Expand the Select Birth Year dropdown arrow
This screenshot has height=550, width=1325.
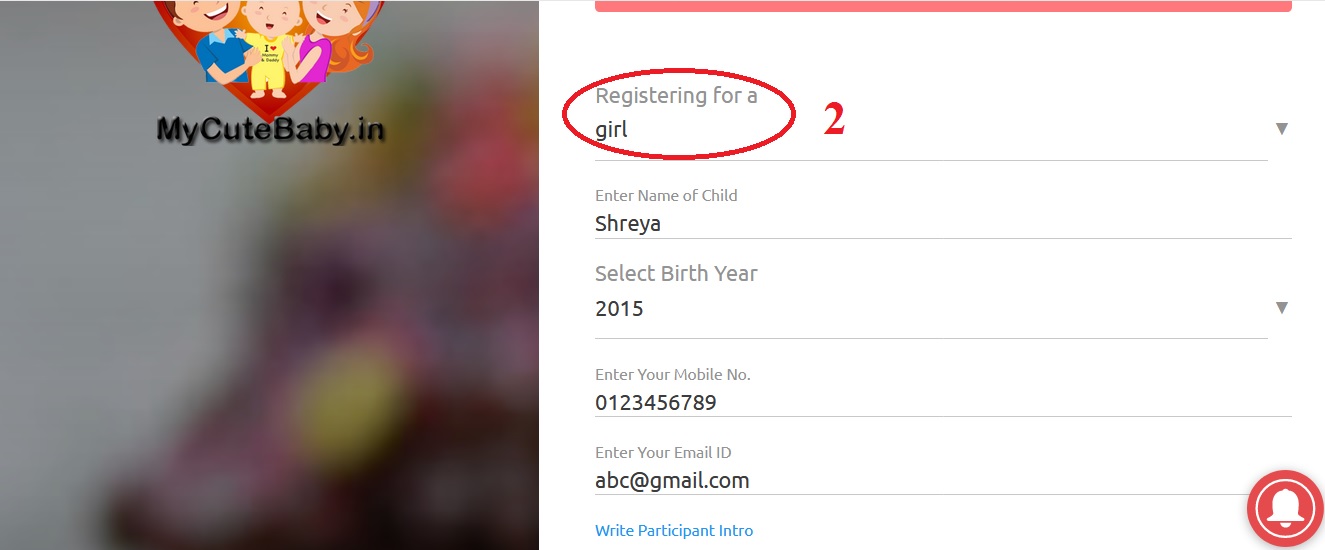(1281, 308)
